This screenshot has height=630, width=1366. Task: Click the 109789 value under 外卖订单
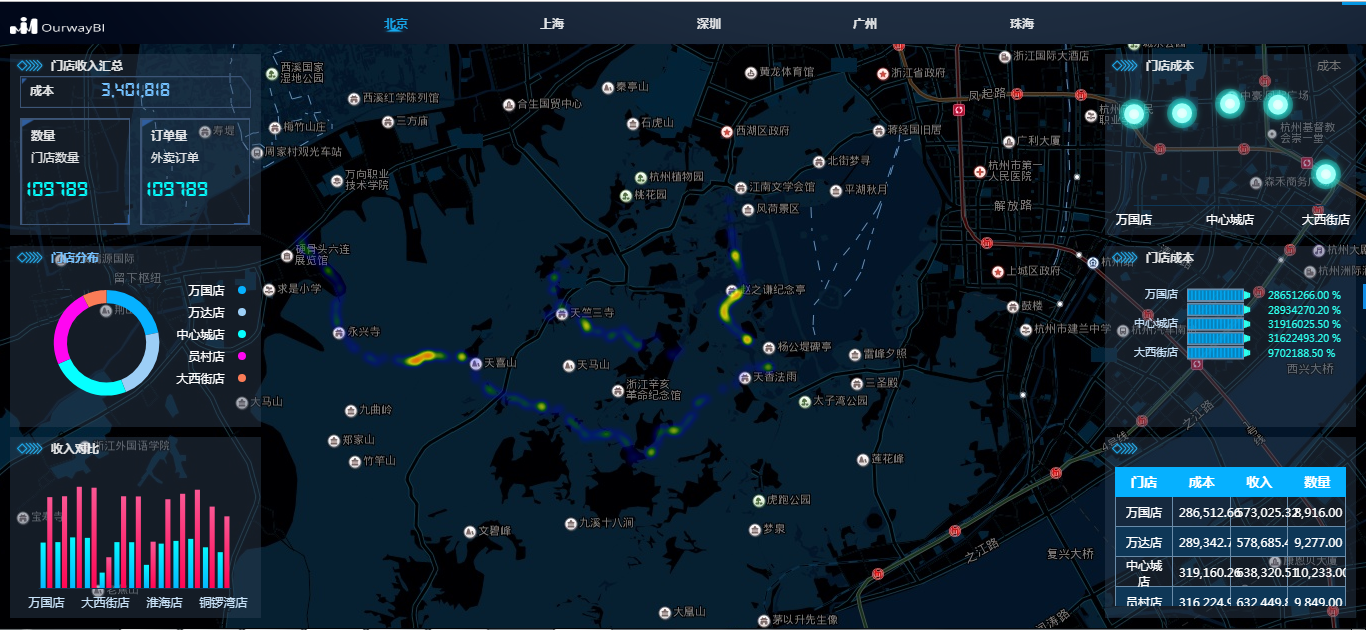point(177,188)
